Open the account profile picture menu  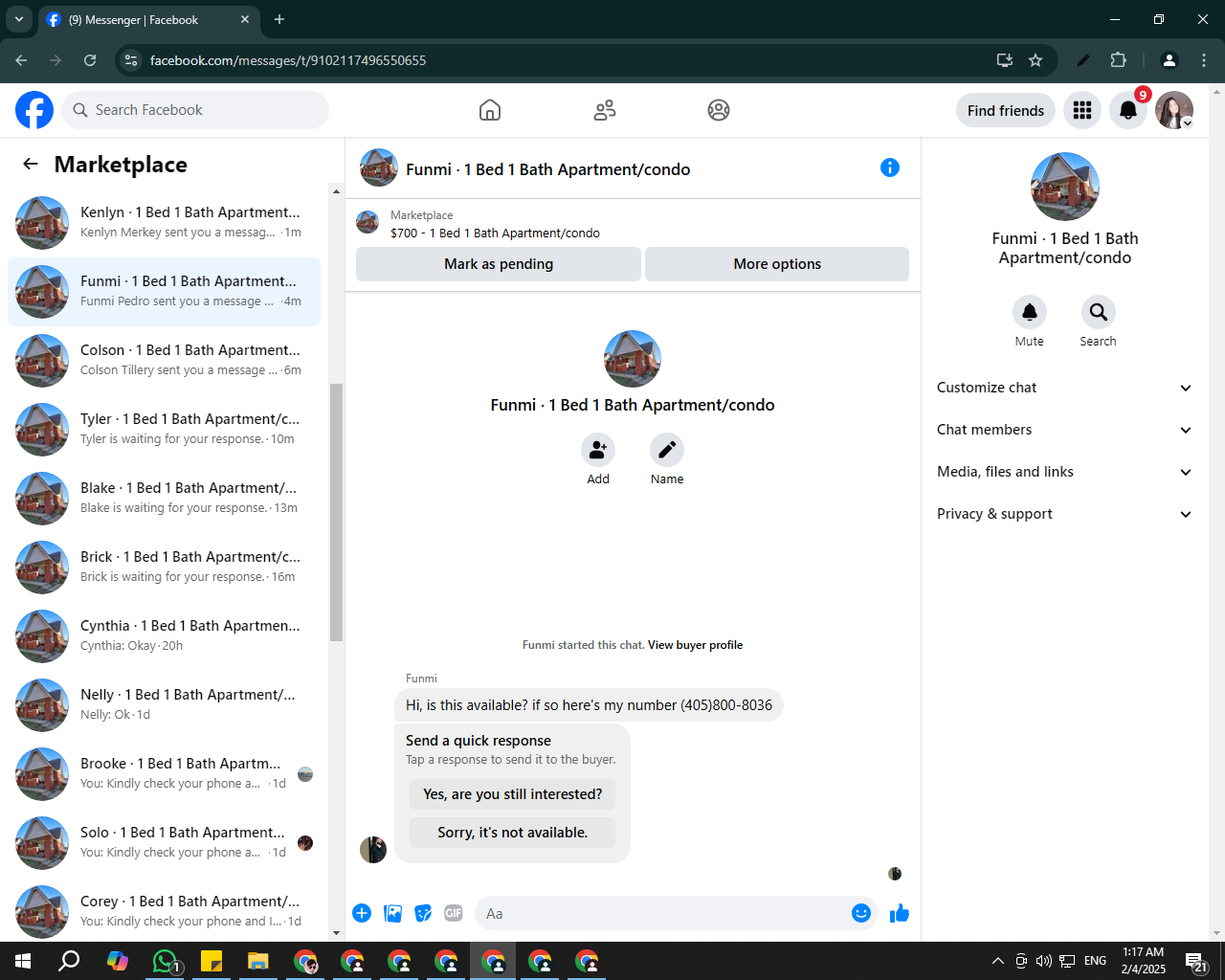[x=1174, y=111]
